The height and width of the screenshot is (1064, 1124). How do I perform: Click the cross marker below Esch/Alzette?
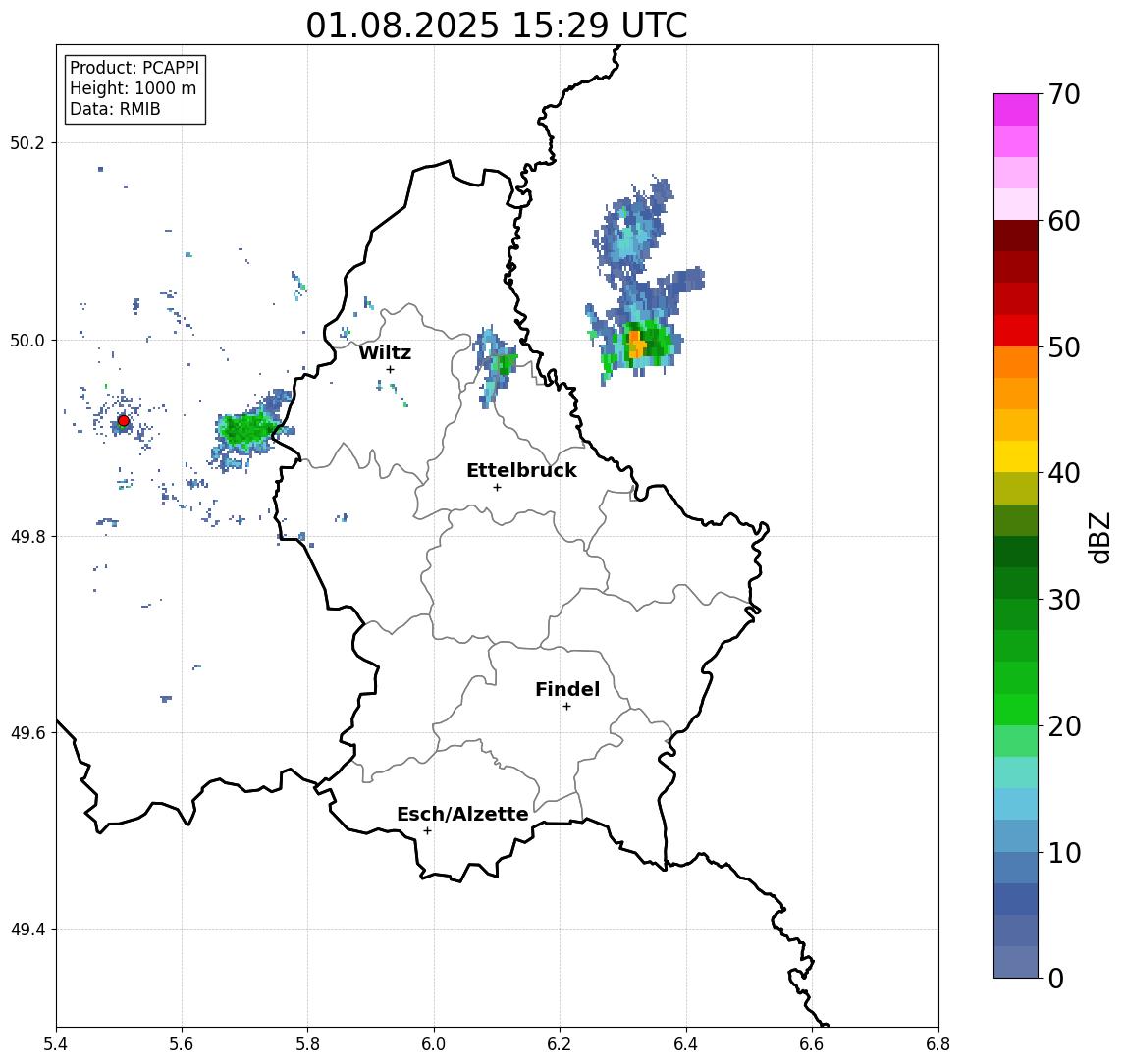point(427,831)
